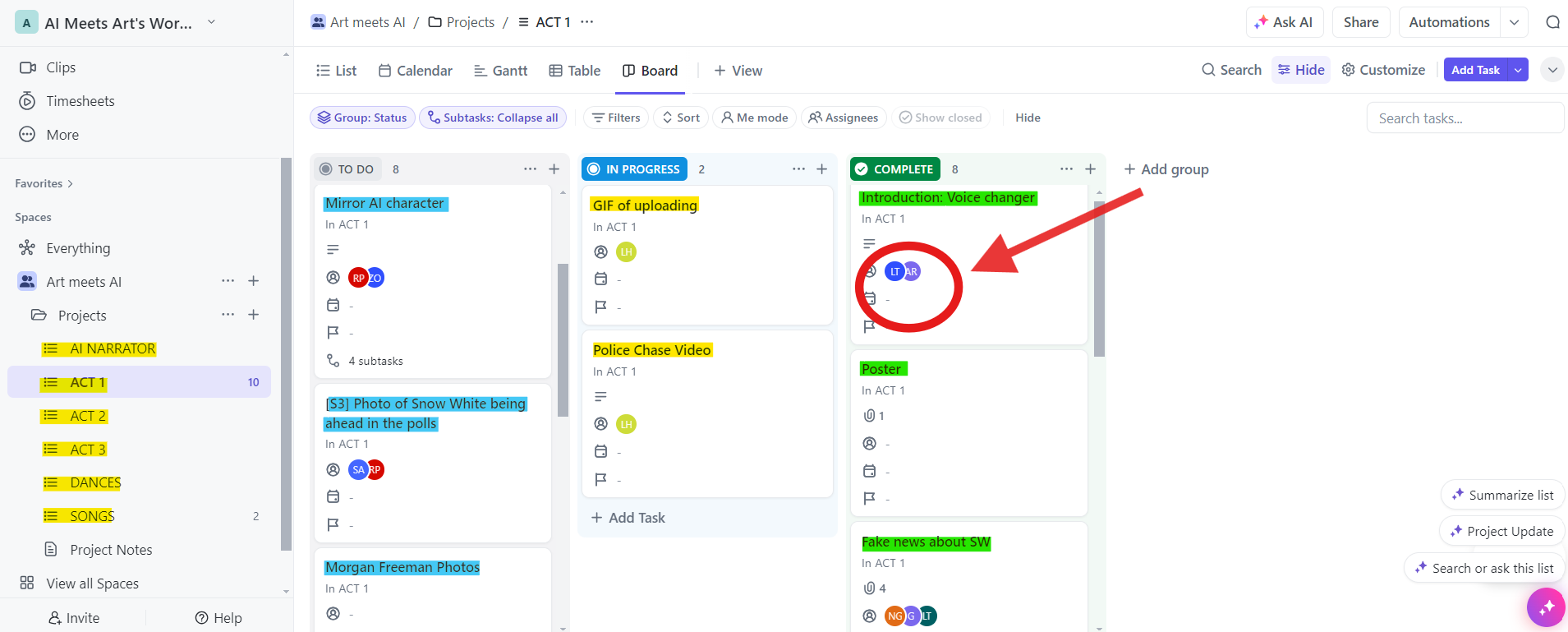Switch to Calendar view tab
The width and height of the screenshot is (1568, 632).
tap(415, 71)
